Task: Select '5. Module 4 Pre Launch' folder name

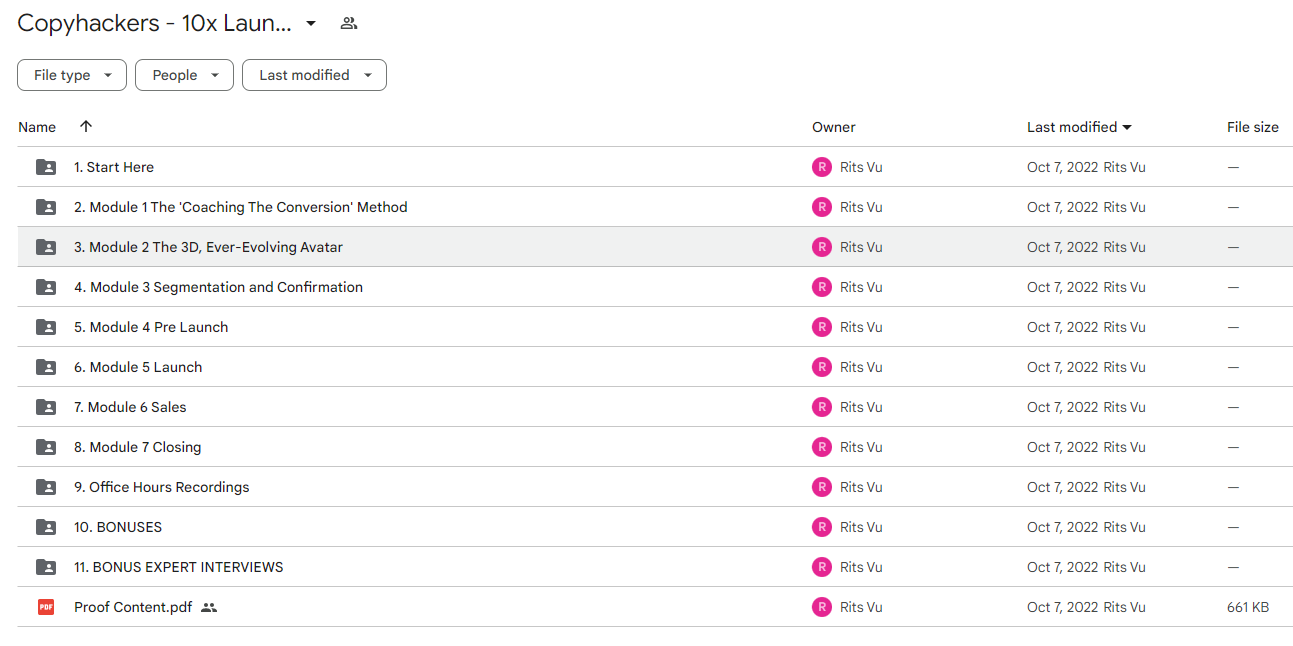Action: [151, 327]
